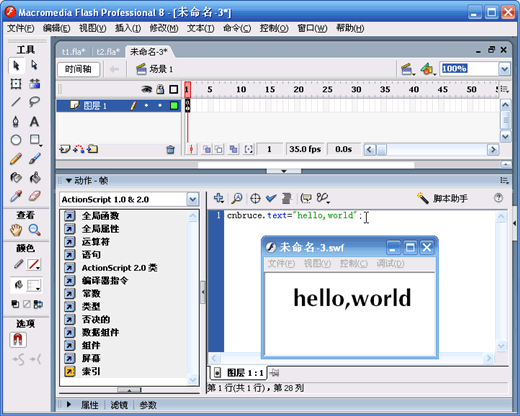Click the insert target path icon
The image size is (520, 416).
(x=255, y=198)
